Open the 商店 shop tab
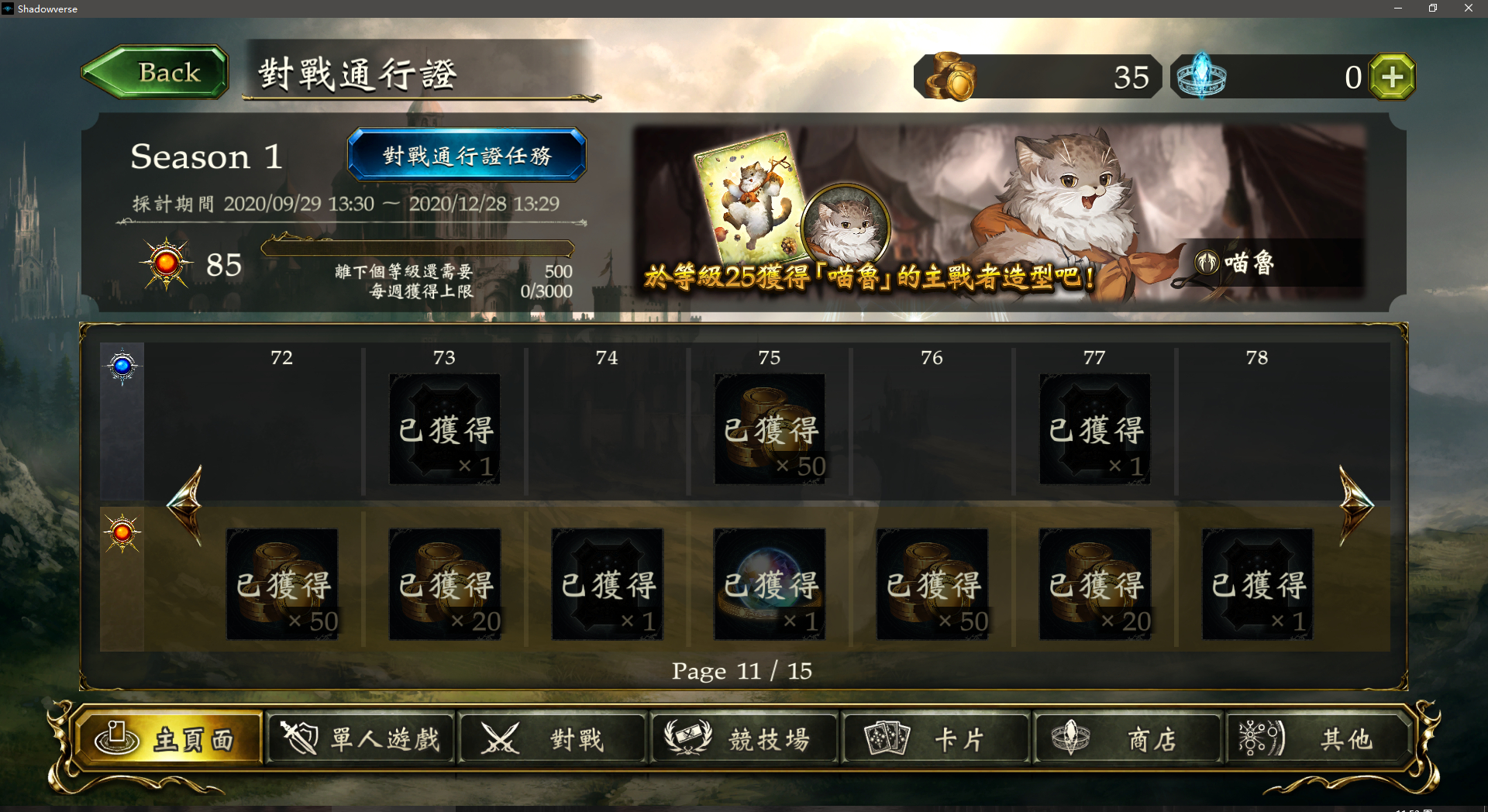 click(1128, 738)
